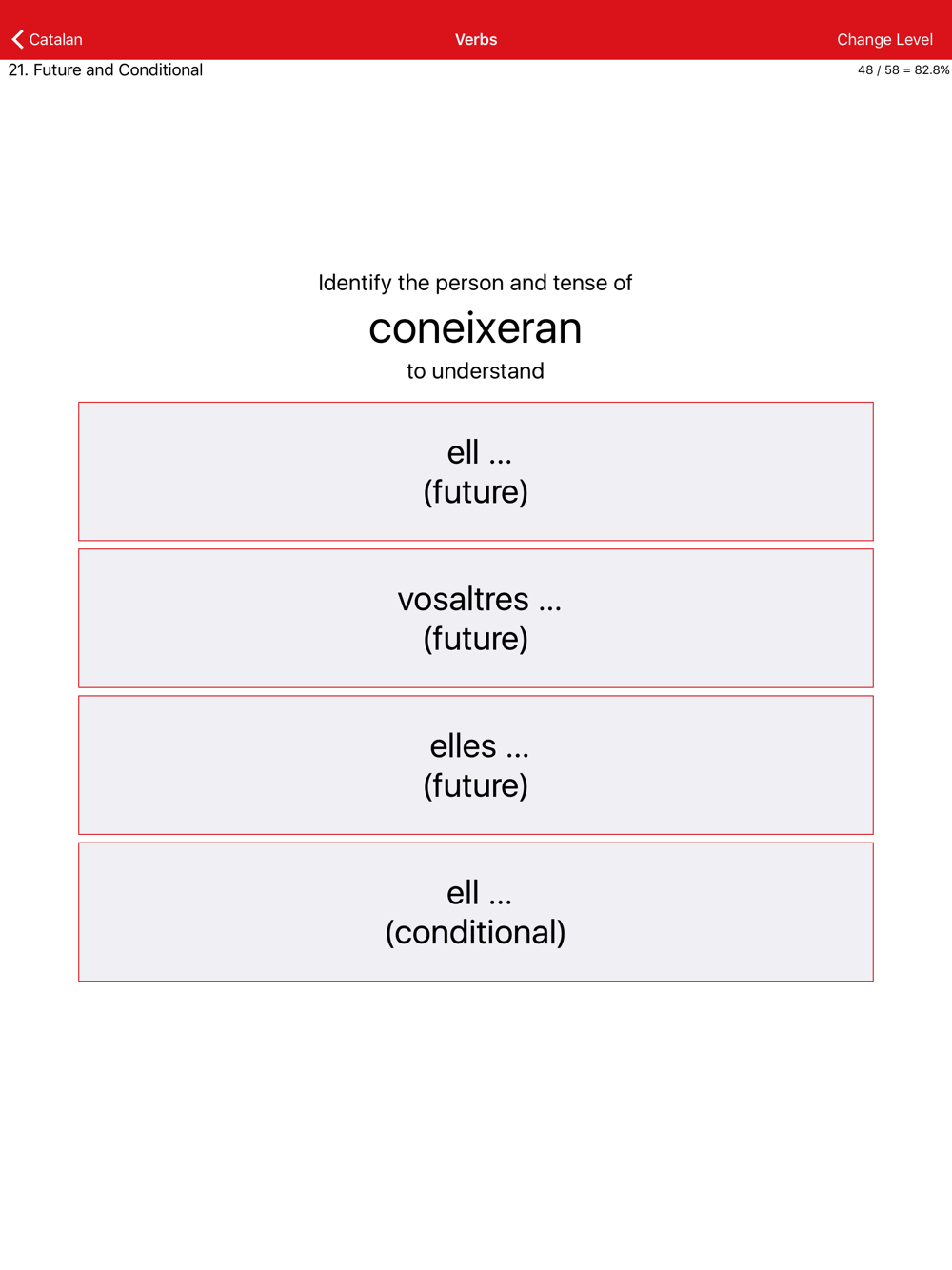Choose the first answer: ell (future)
The height and width of the screenshot is (1270, 952).
click(476, 471)
